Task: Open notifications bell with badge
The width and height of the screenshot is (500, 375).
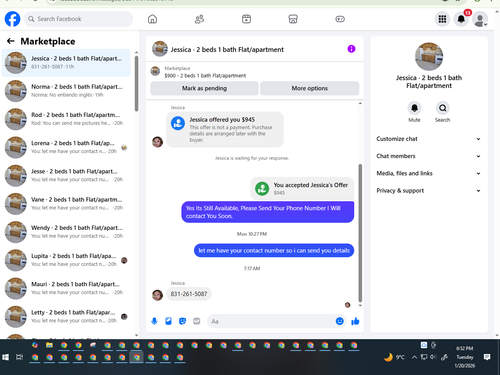Action: (x=461, y=19)
